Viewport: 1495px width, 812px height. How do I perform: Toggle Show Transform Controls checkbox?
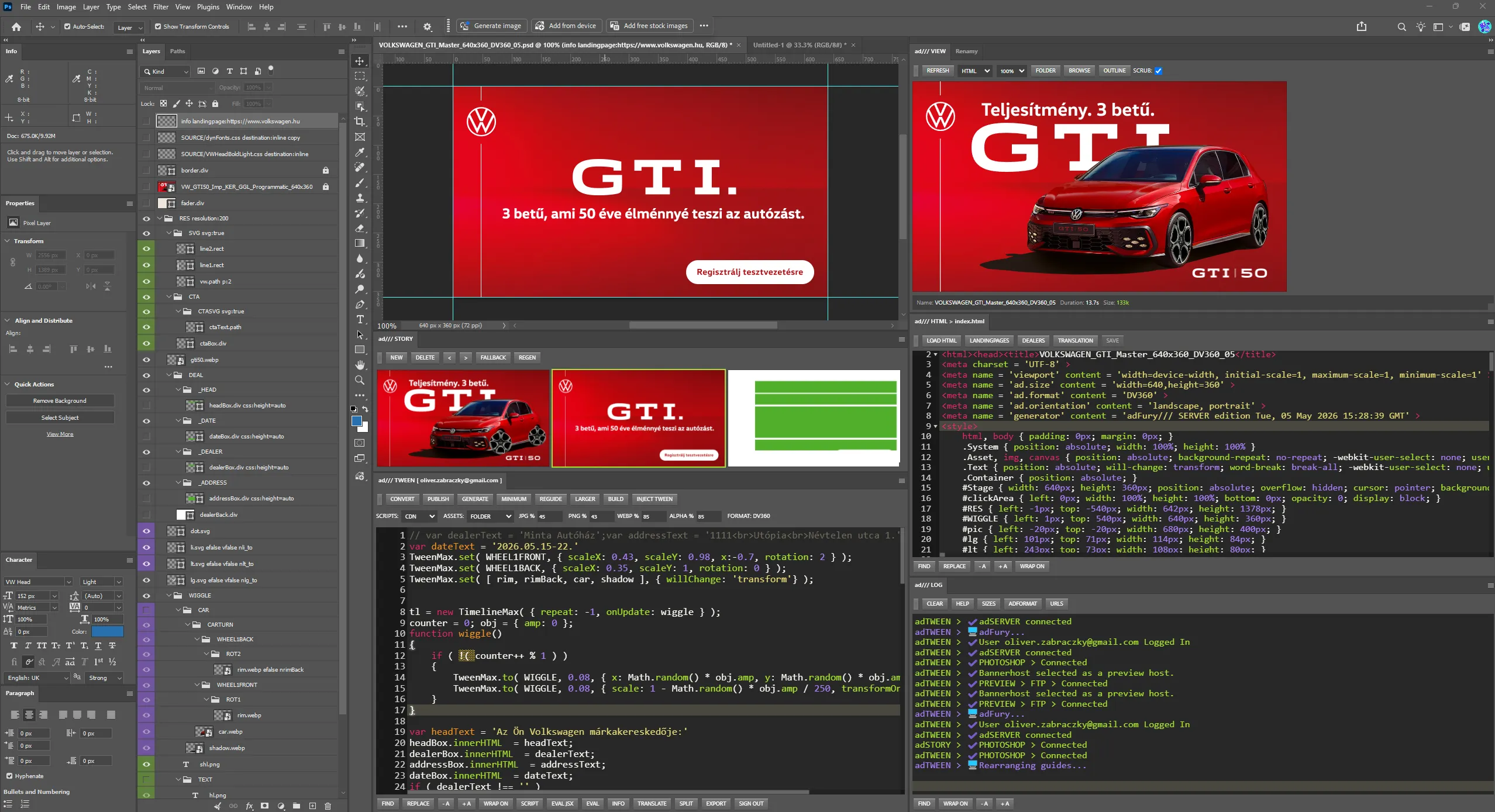tap(158, 26)
